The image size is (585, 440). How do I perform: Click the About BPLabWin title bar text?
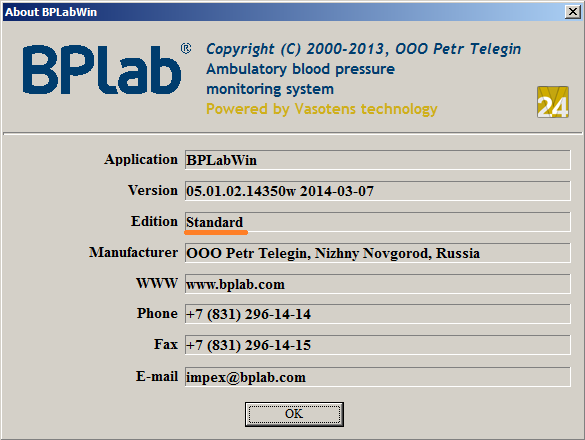[51, 12]
